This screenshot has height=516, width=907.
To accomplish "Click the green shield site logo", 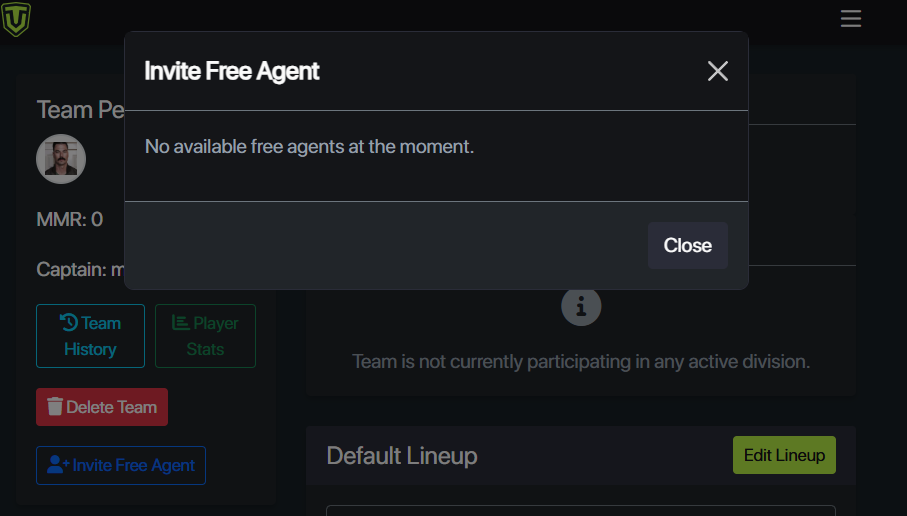I will pyautogui.click(x=16, y=19).
